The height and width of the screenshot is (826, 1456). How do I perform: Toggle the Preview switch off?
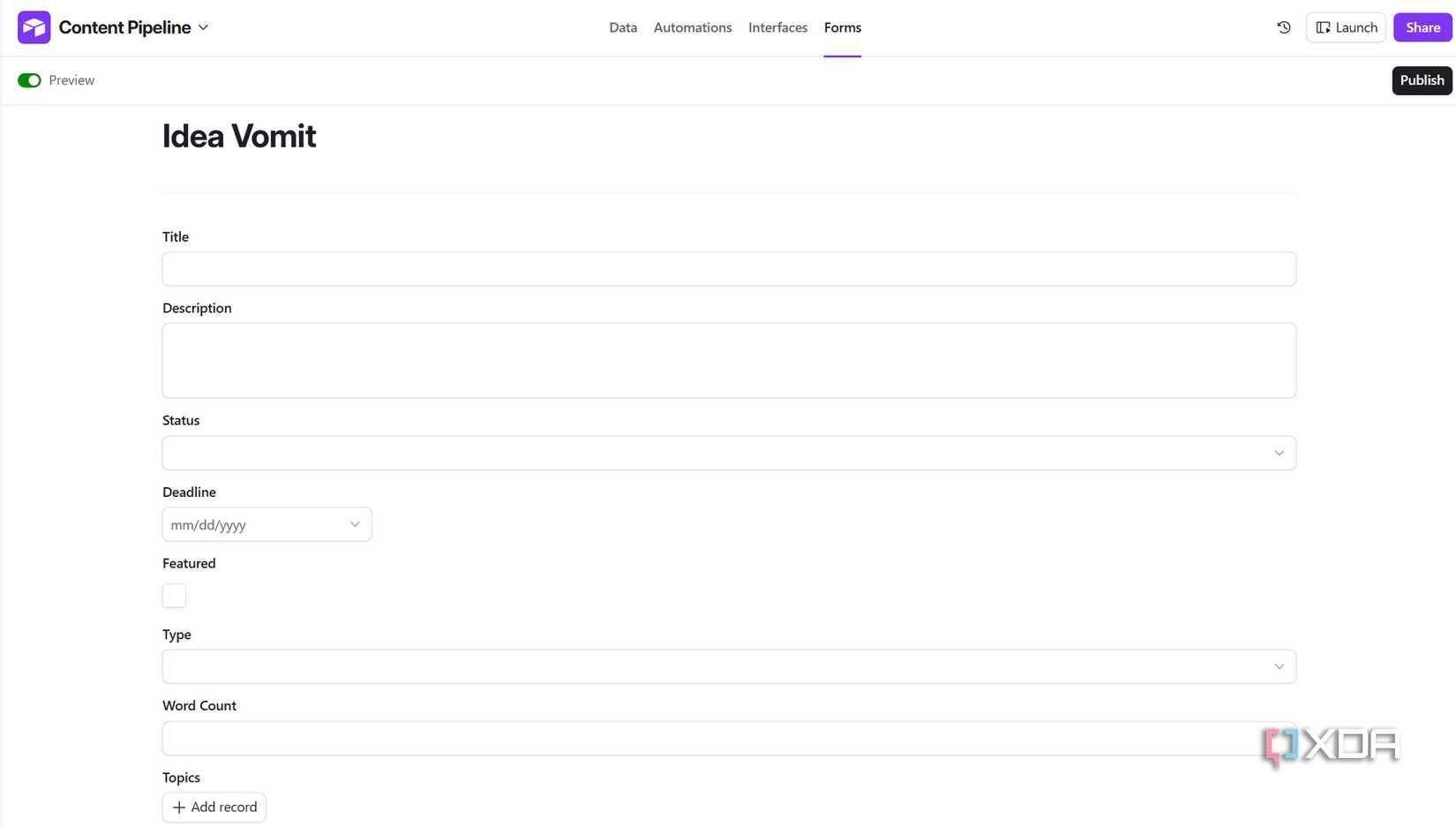[29, 79]
